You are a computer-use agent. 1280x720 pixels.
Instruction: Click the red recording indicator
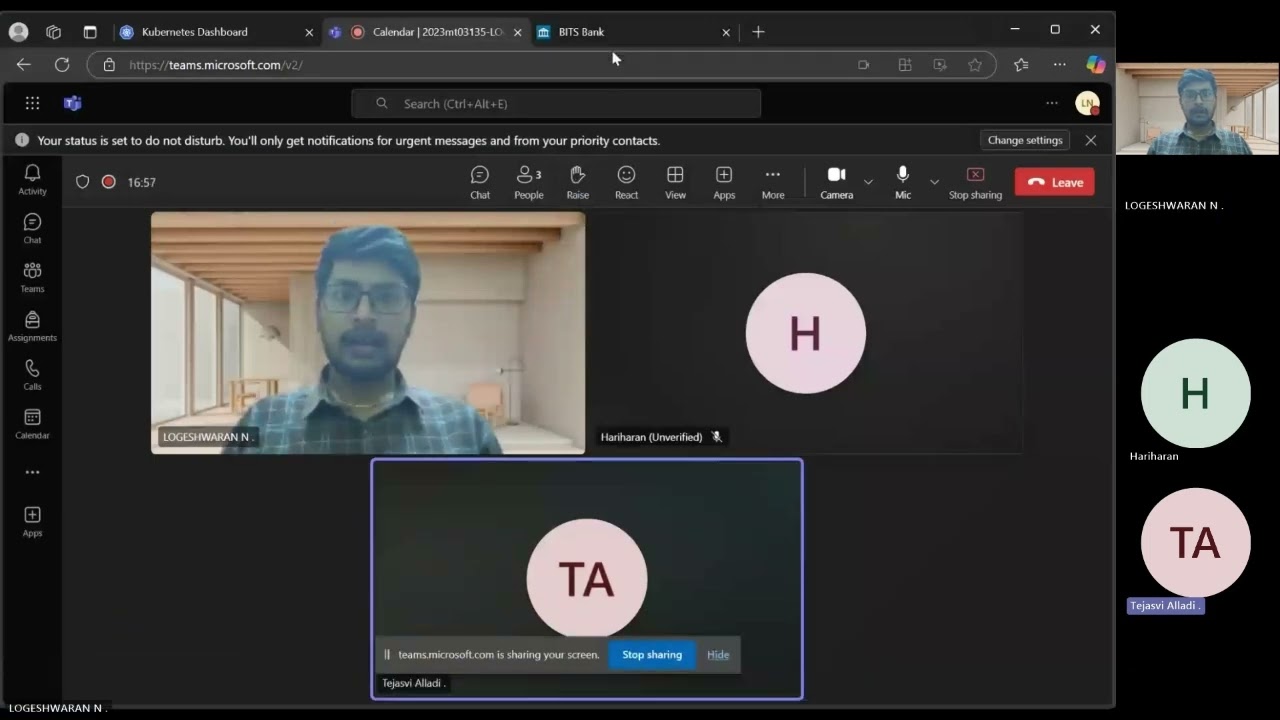coord(108,182)
